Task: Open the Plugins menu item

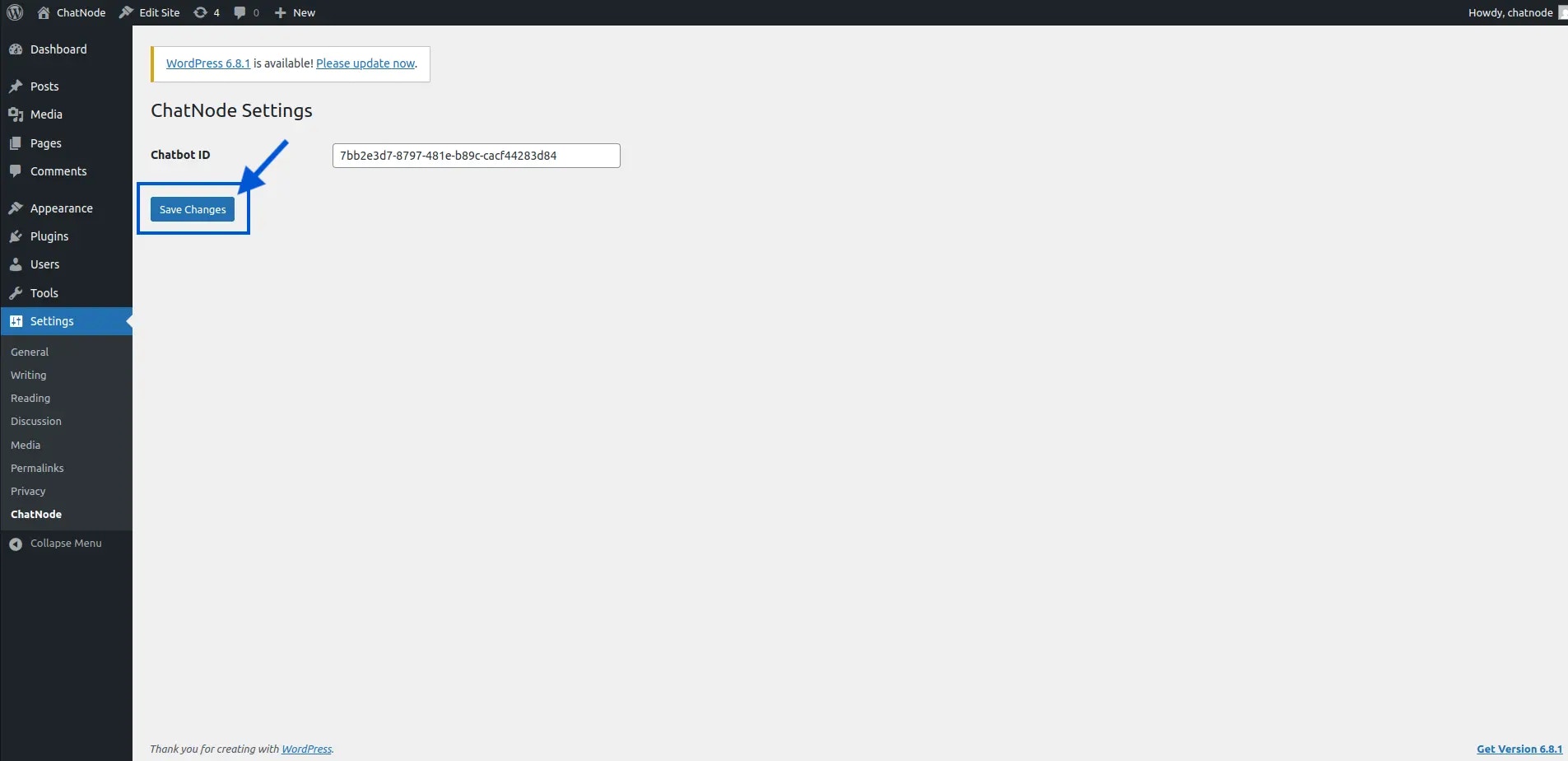Action: 66,236
